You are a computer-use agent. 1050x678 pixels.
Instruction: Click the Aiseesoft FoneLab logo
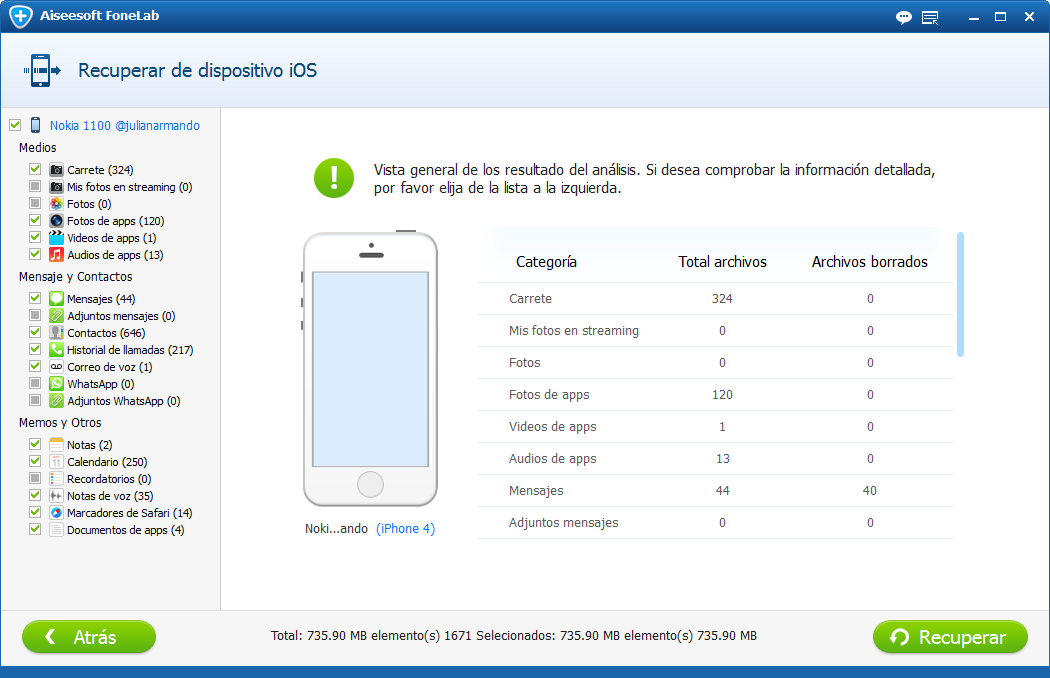tap(21, 16)
